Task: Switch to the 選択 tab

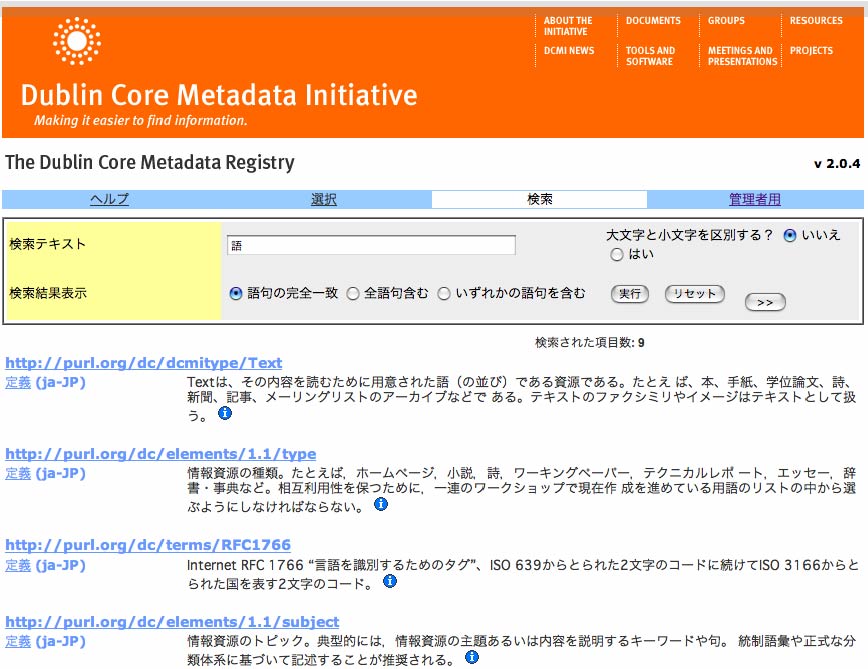Action: [x=324, y=200]
